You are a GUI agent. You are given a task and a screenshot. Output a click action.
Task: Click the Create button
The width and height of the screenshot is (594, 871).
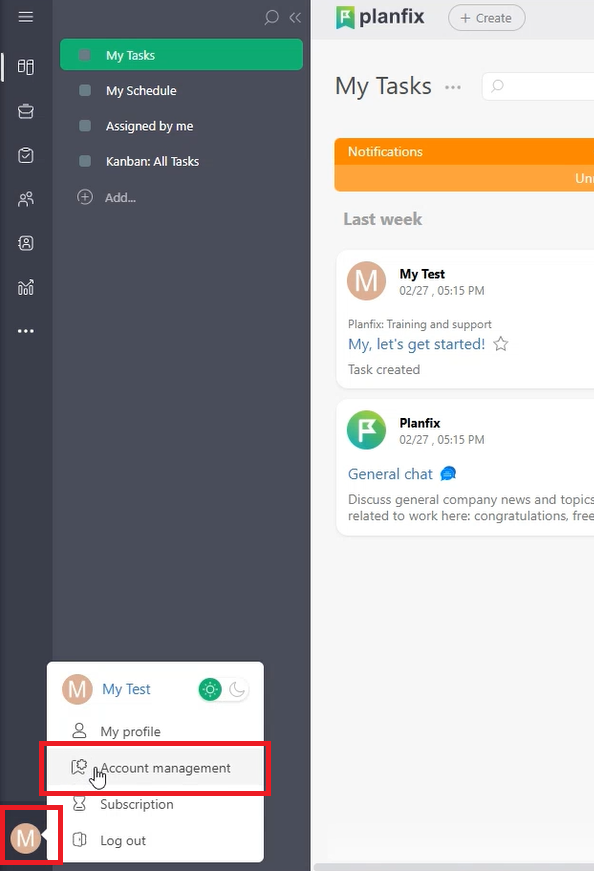click(x=486, y=18)
